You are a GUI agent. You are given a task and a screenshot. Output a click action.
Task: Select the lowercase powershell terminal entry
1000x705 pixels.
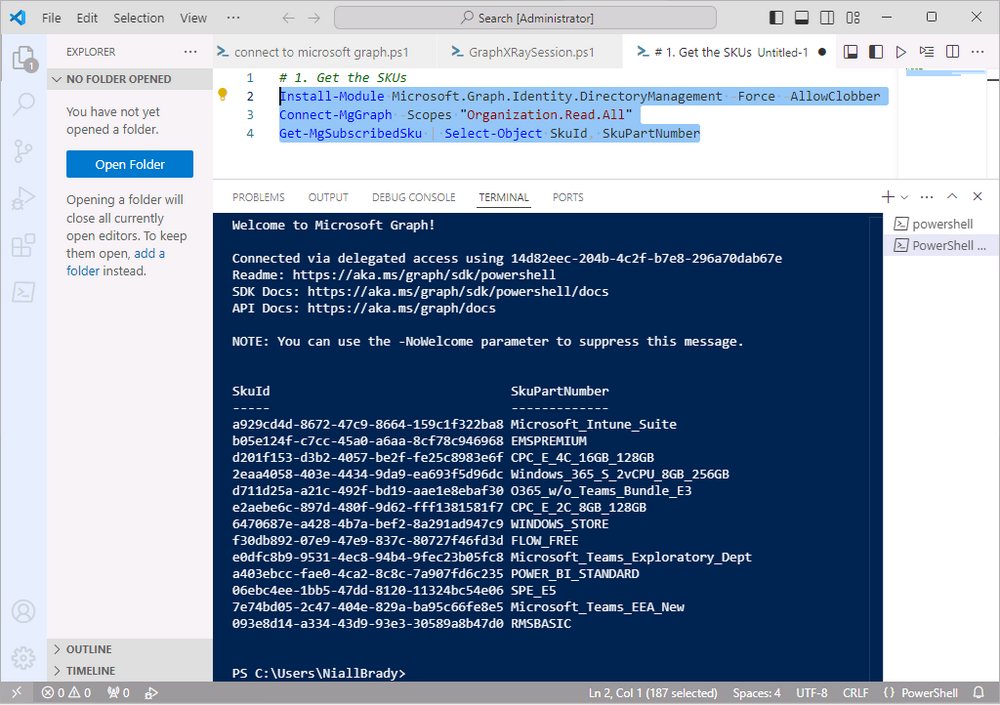pyautogui.click(x=941, y=224)
